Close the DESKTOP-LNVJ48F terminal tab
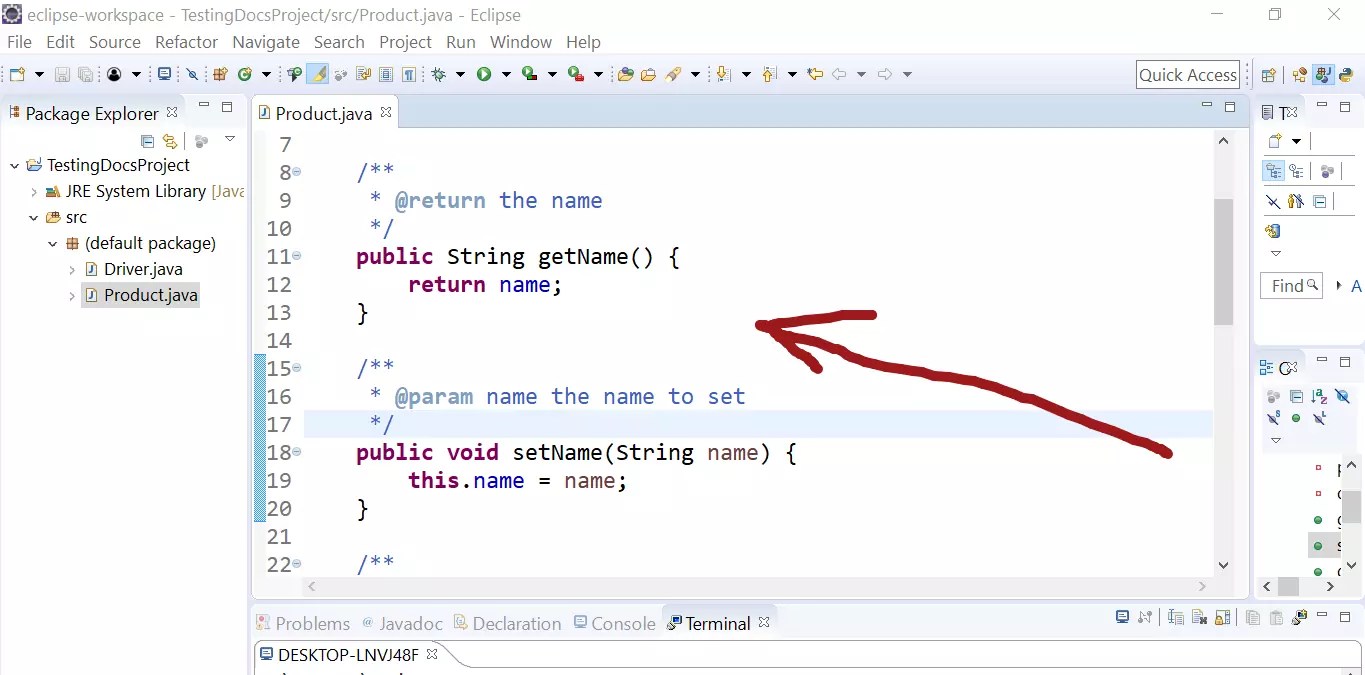The height and width of the screenshot is (675, 1365). [432, 654]
